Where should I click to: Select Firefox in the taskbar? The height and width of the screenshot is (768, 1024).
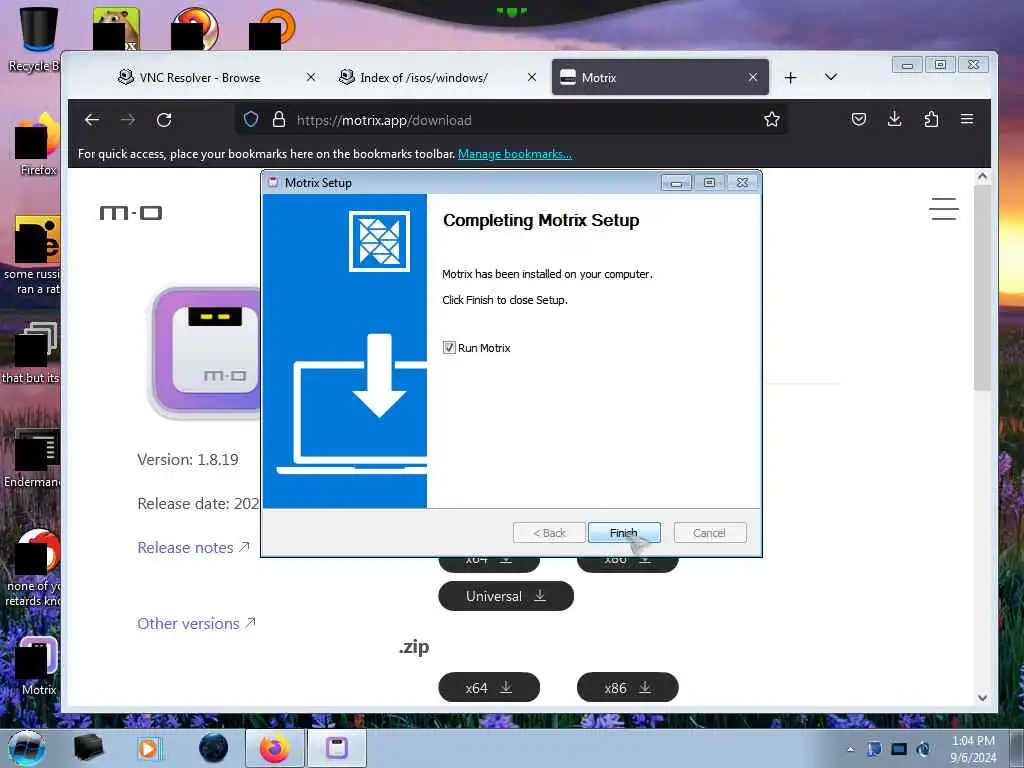(x=274, y=748)
